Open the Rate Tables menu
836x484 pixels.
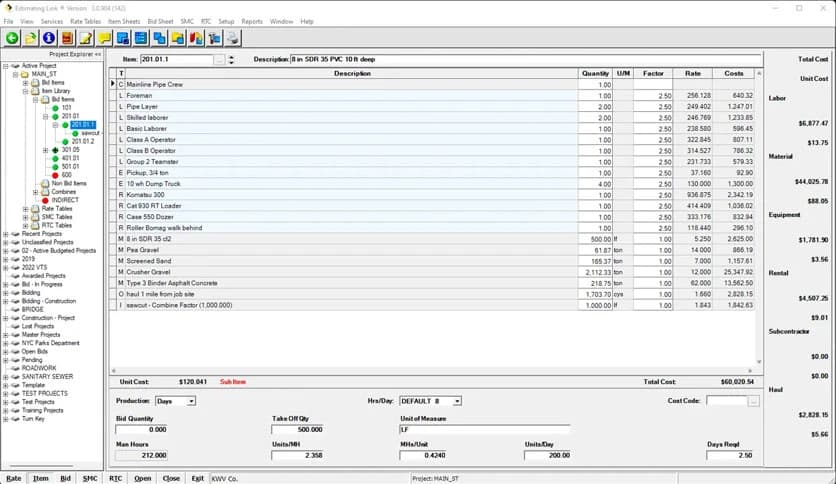pyautogui.click(x=85, y=21)
